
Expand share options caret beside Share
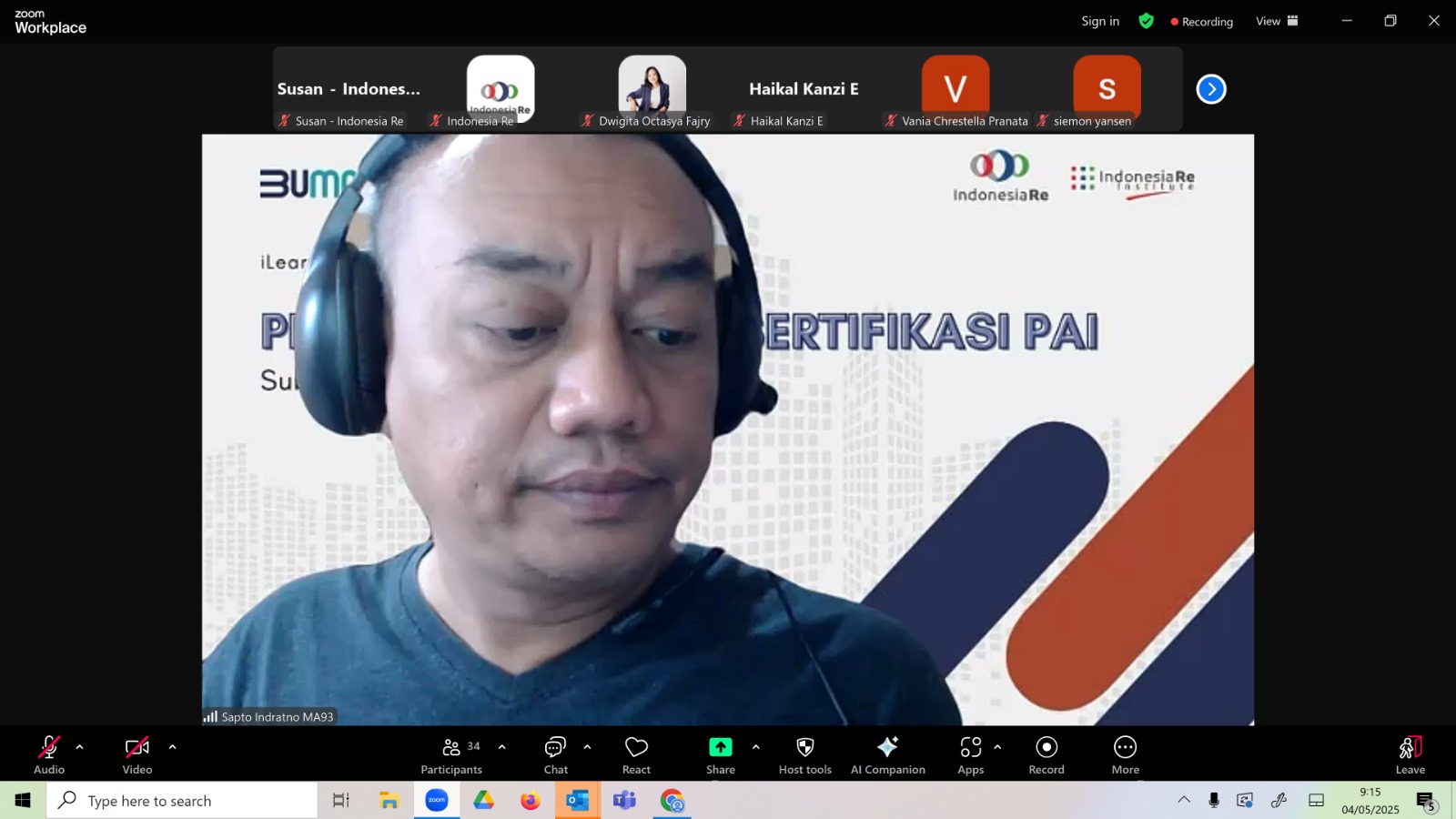755,747
